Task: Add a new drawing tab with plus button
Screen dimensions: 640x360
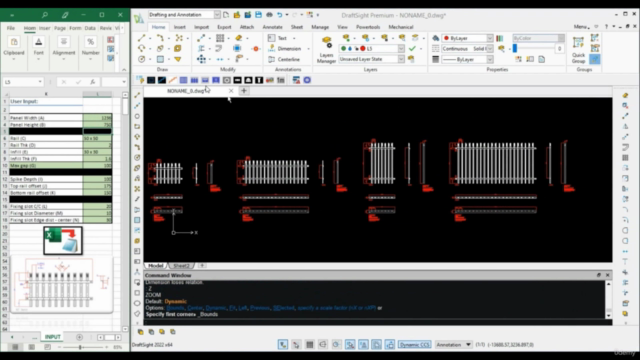Action: 244,91
